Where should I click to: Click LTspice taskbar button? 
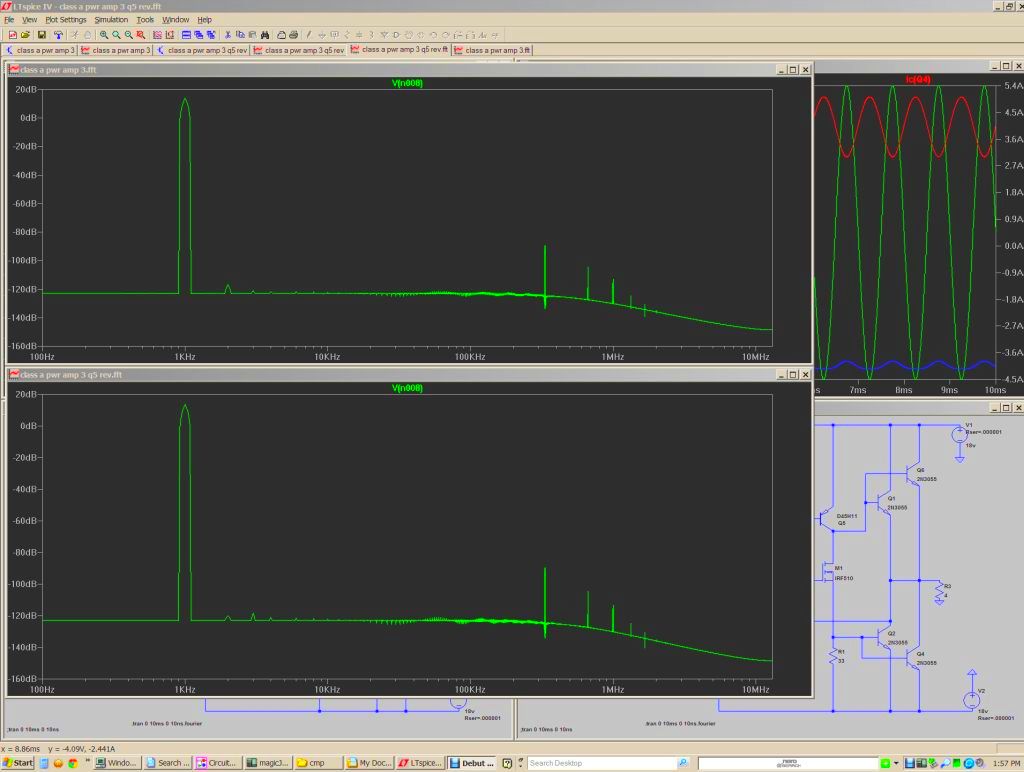click(421, 763)
